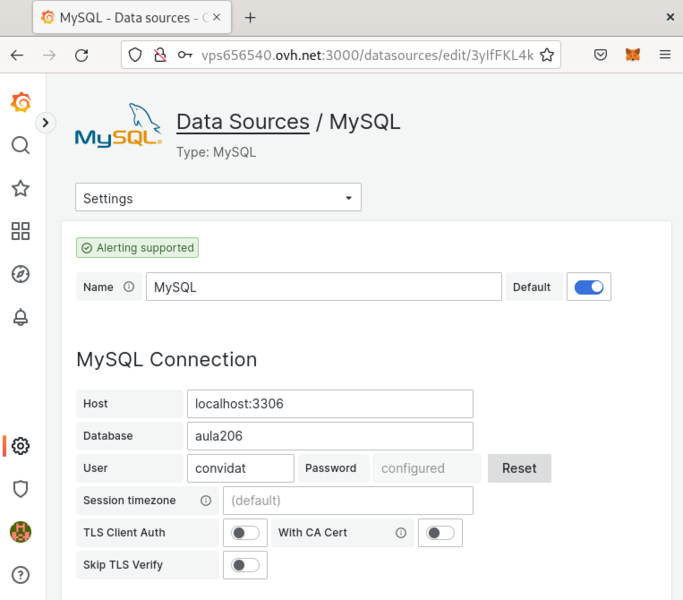The image size is (683, 600).
Task: Open the Dashboards grid icon
Action: click(20, 231)
